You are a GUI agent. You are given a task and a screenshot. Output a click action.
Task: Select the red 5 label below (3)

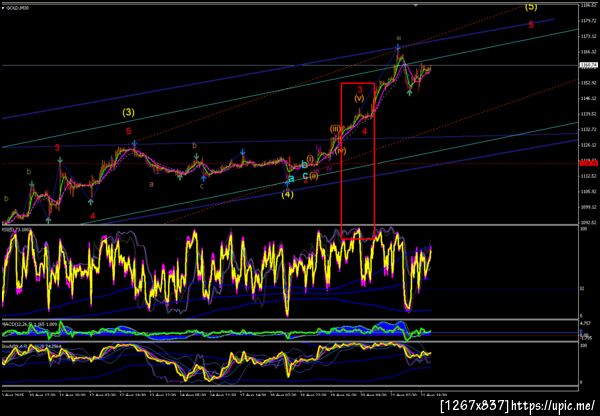tap(129, 131)
